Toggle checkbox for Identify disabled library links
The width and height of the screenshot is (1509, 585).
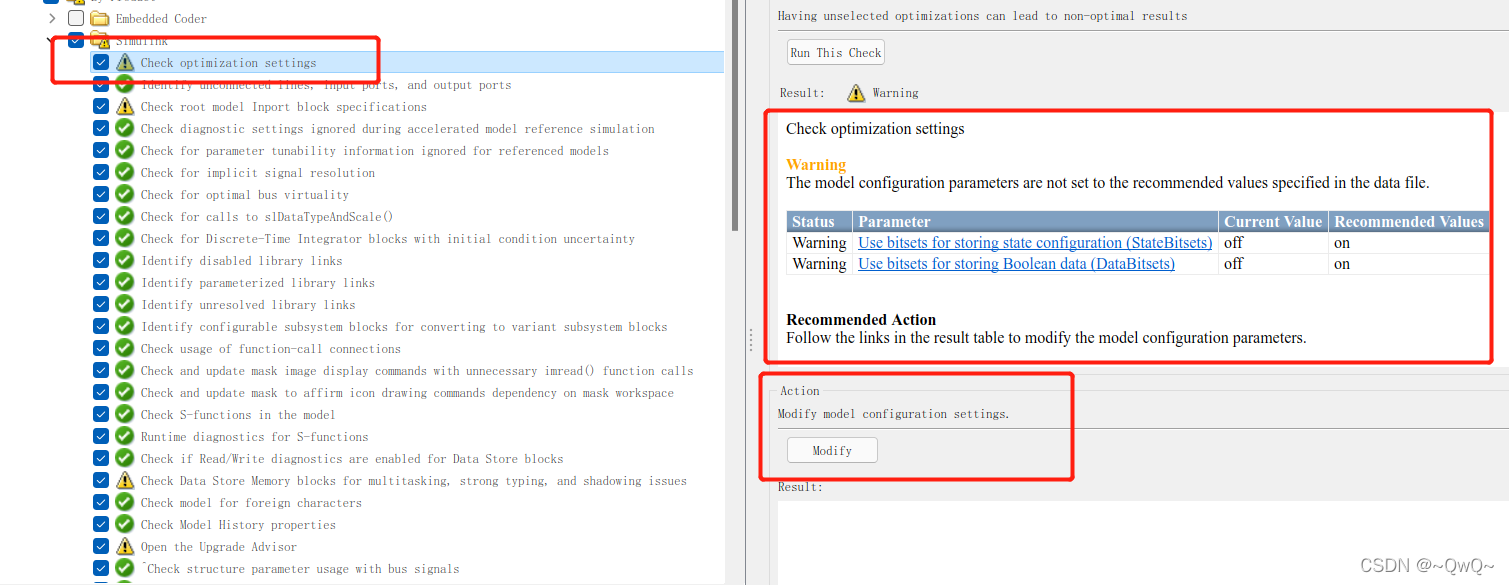[x=101, y=260]
